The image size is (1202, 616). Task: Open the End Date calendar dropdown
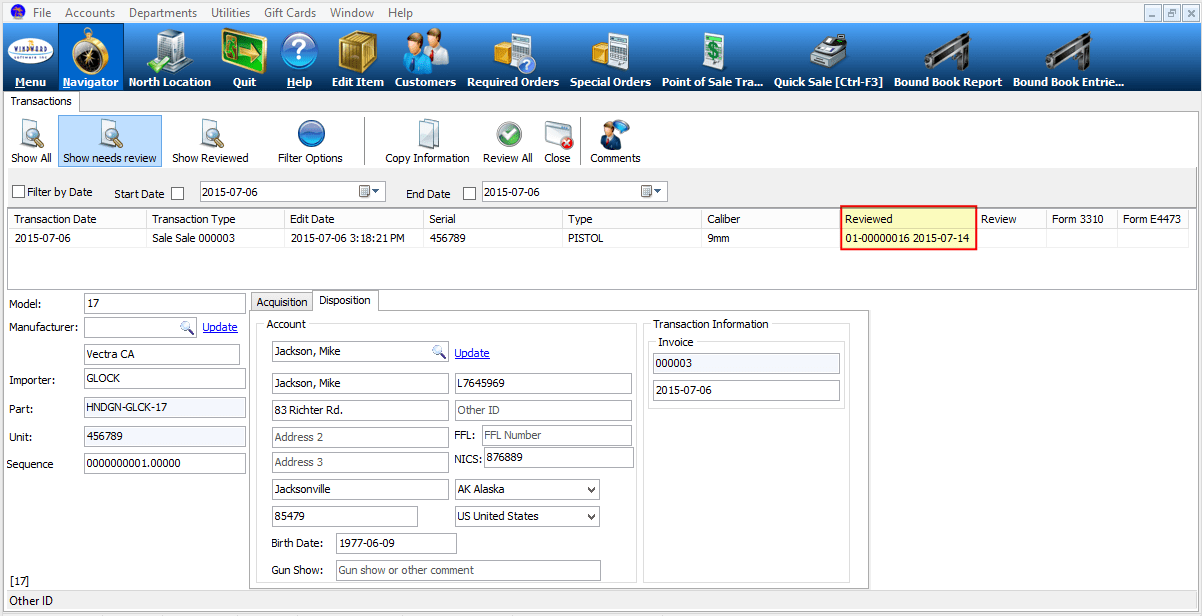(x=653, y=192)
